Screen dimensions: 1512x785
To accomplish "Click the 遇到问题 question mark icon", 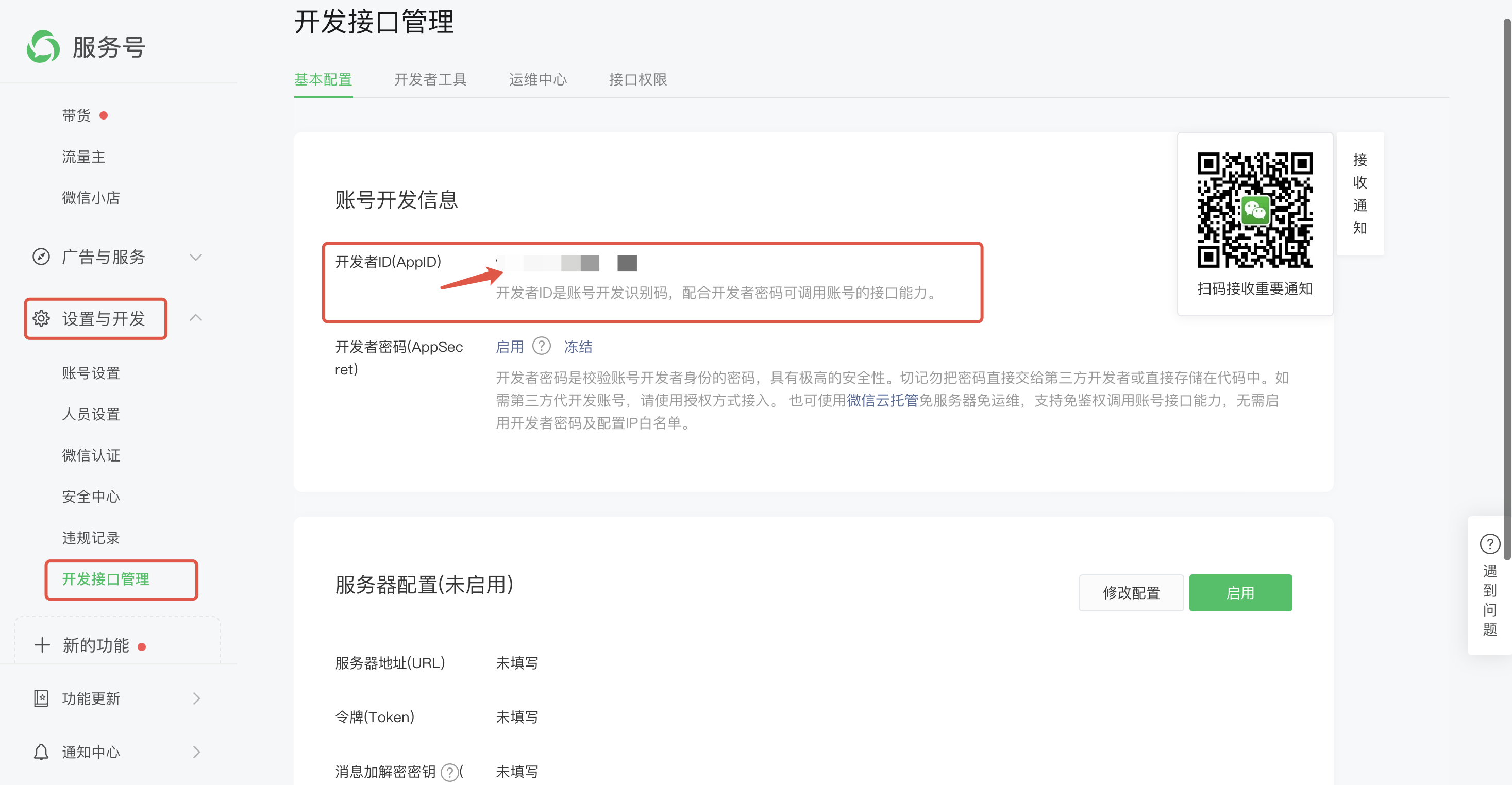I will [1490, 544].
